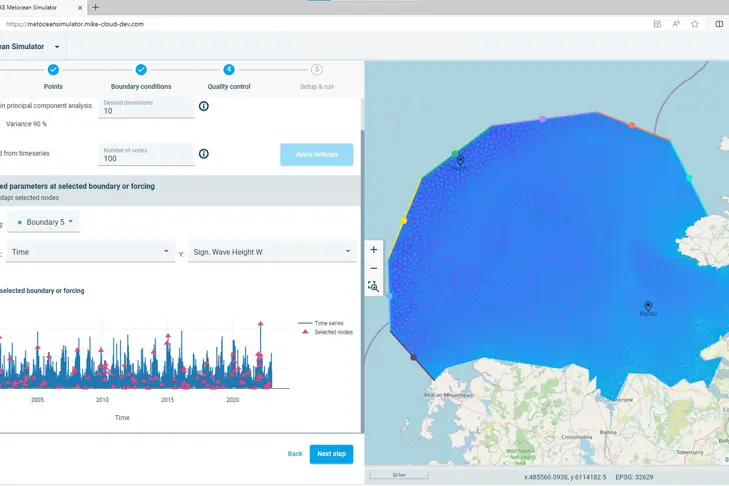Click the map zoom in plus button
Viewport: 729px width, 486px height.
[x=373, y=250]
